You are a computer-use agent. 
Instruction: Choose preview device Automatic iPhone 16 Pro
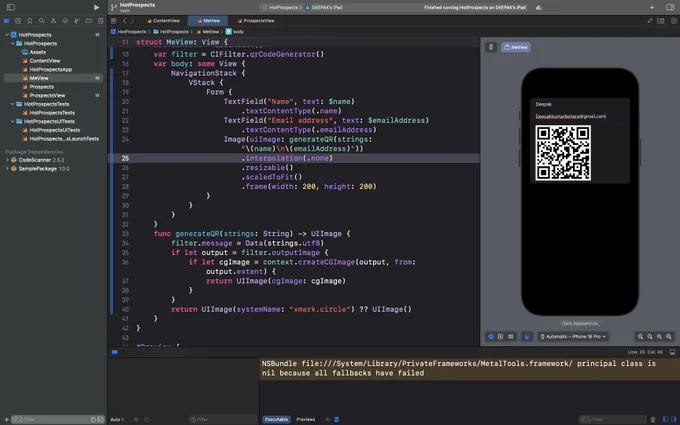(573, 337)
